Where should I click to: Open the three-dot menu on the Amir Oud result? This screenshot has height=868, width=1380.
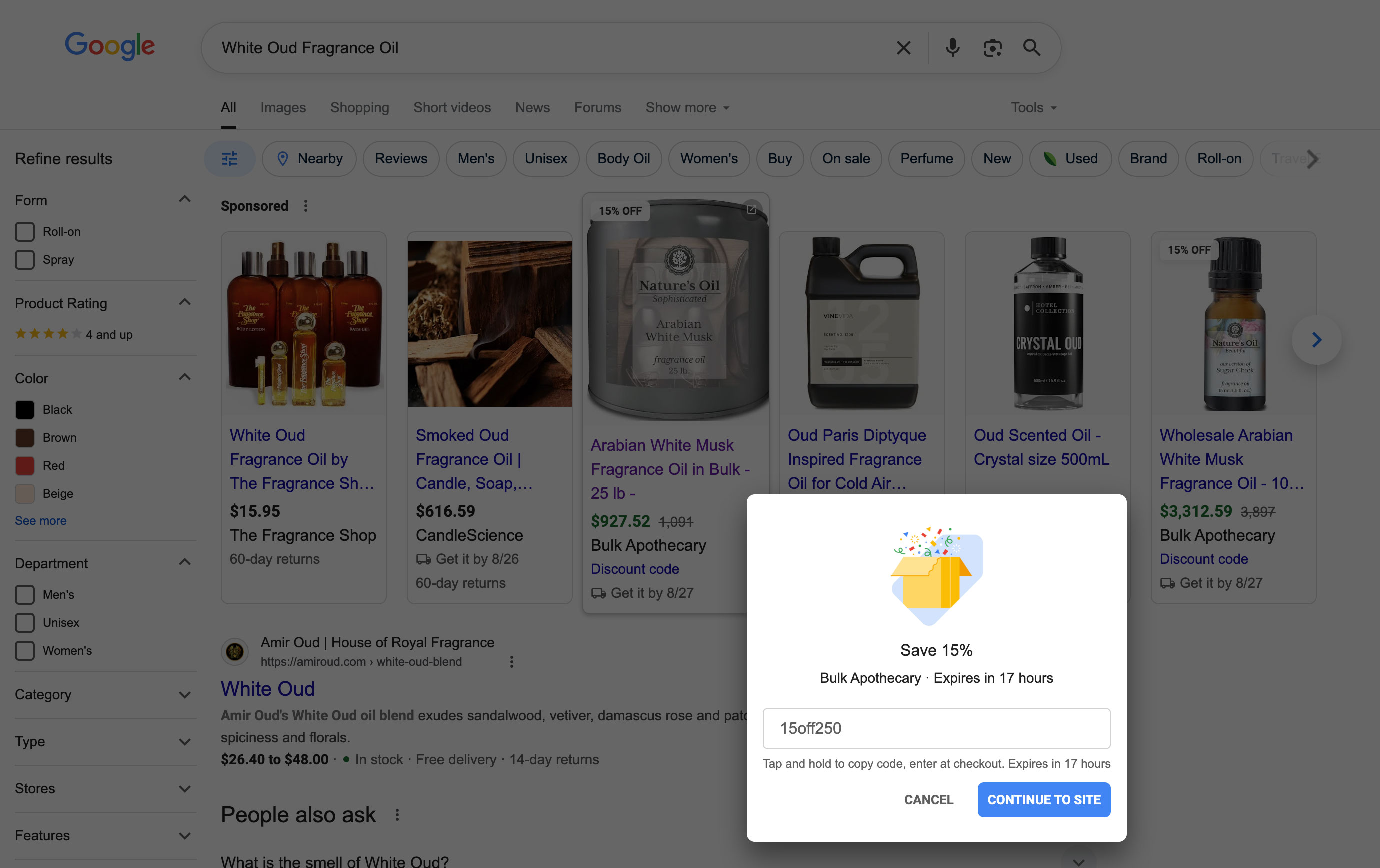511,661
